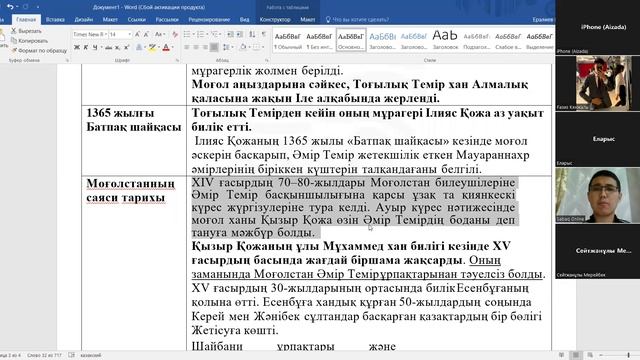Open the Вид tab
Screen dimensions: 640x360
[x=244, y=19]
